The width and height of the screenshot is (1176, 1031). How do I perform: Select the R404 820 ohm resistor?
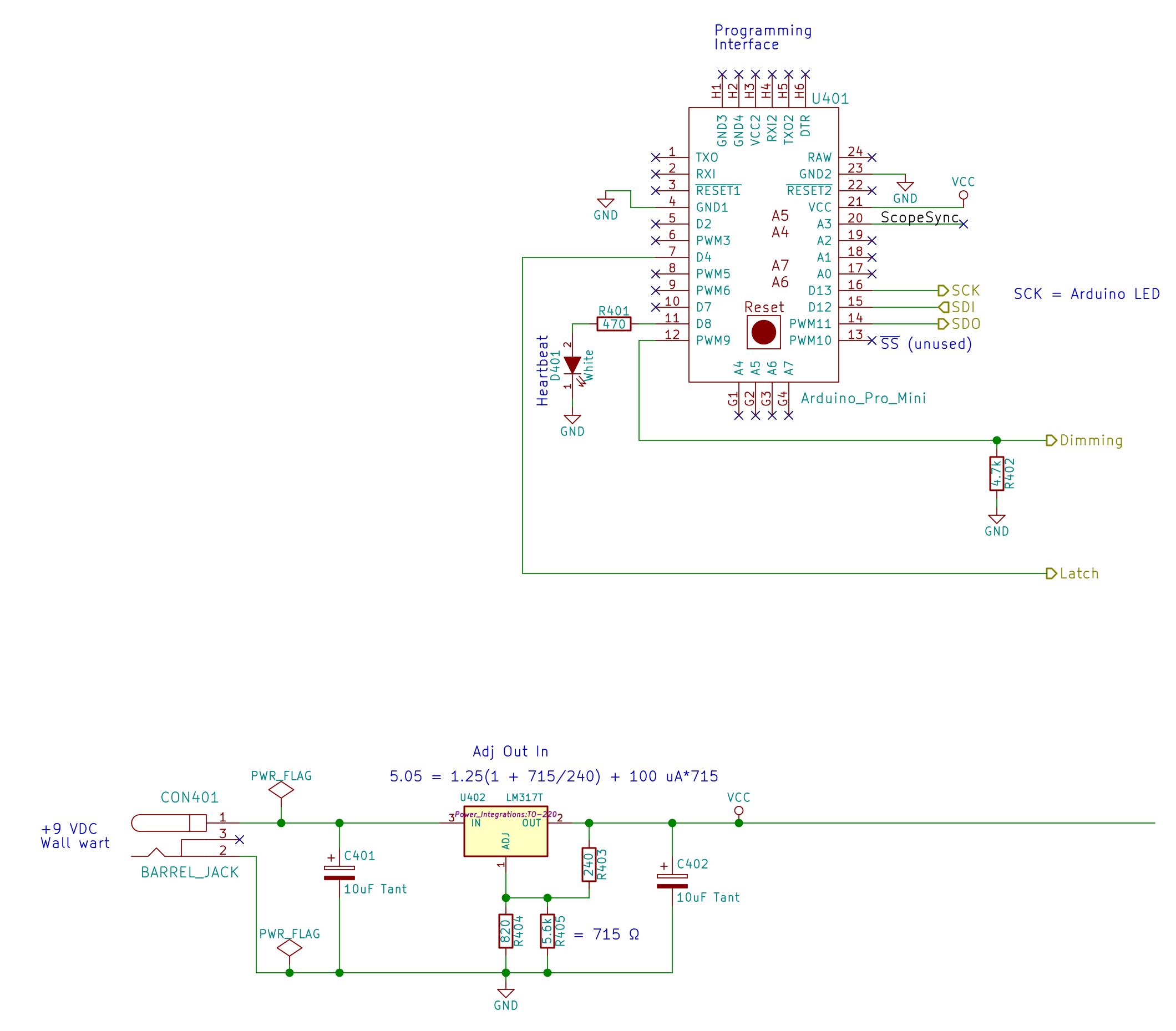tap(505, 931)
